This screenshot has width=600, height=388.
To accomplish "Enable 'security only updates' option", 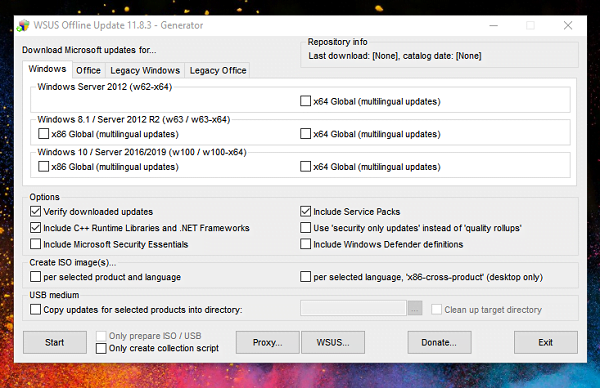I will (x=305, y=228).
